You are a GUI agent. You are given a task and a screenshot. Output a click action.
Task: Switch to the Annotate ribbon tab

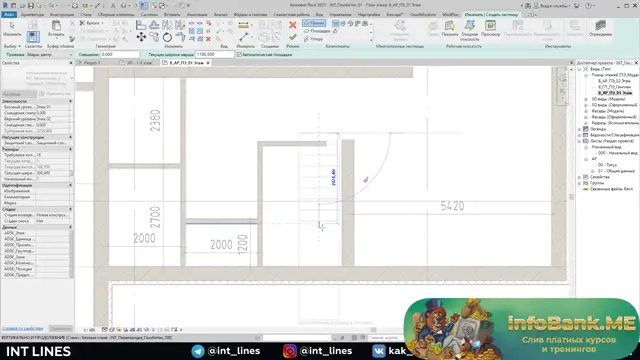(x=197, y=14)
